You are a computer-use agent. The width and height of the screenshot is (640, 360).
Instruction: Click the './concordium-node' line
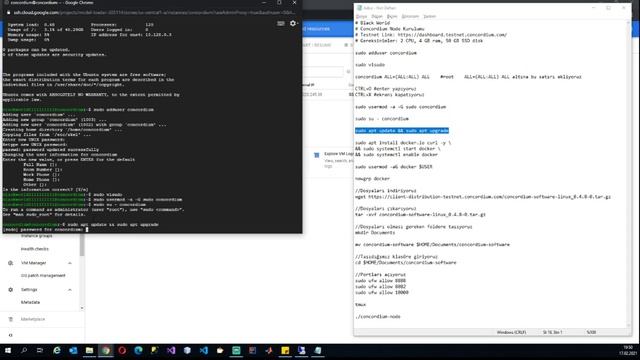click(x=378, y=317)
